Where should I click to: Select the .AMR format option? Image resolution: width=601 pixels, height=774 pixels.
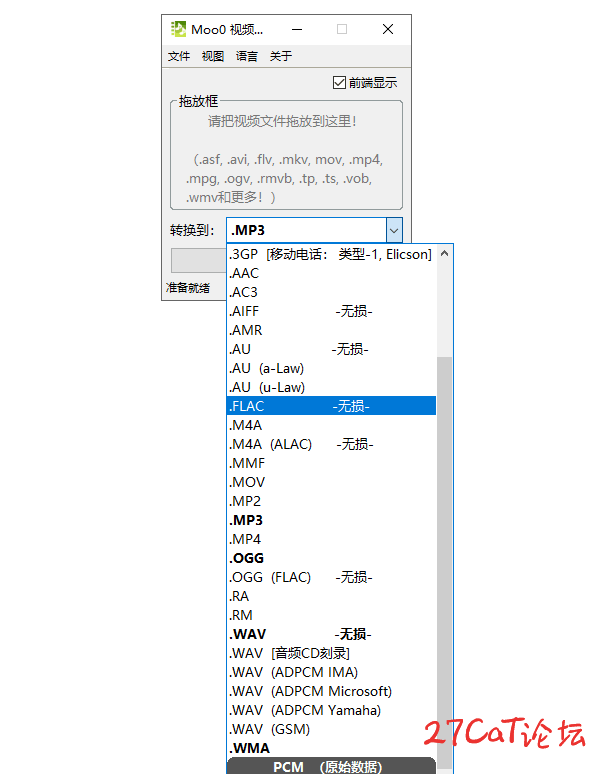coord(331,330)
